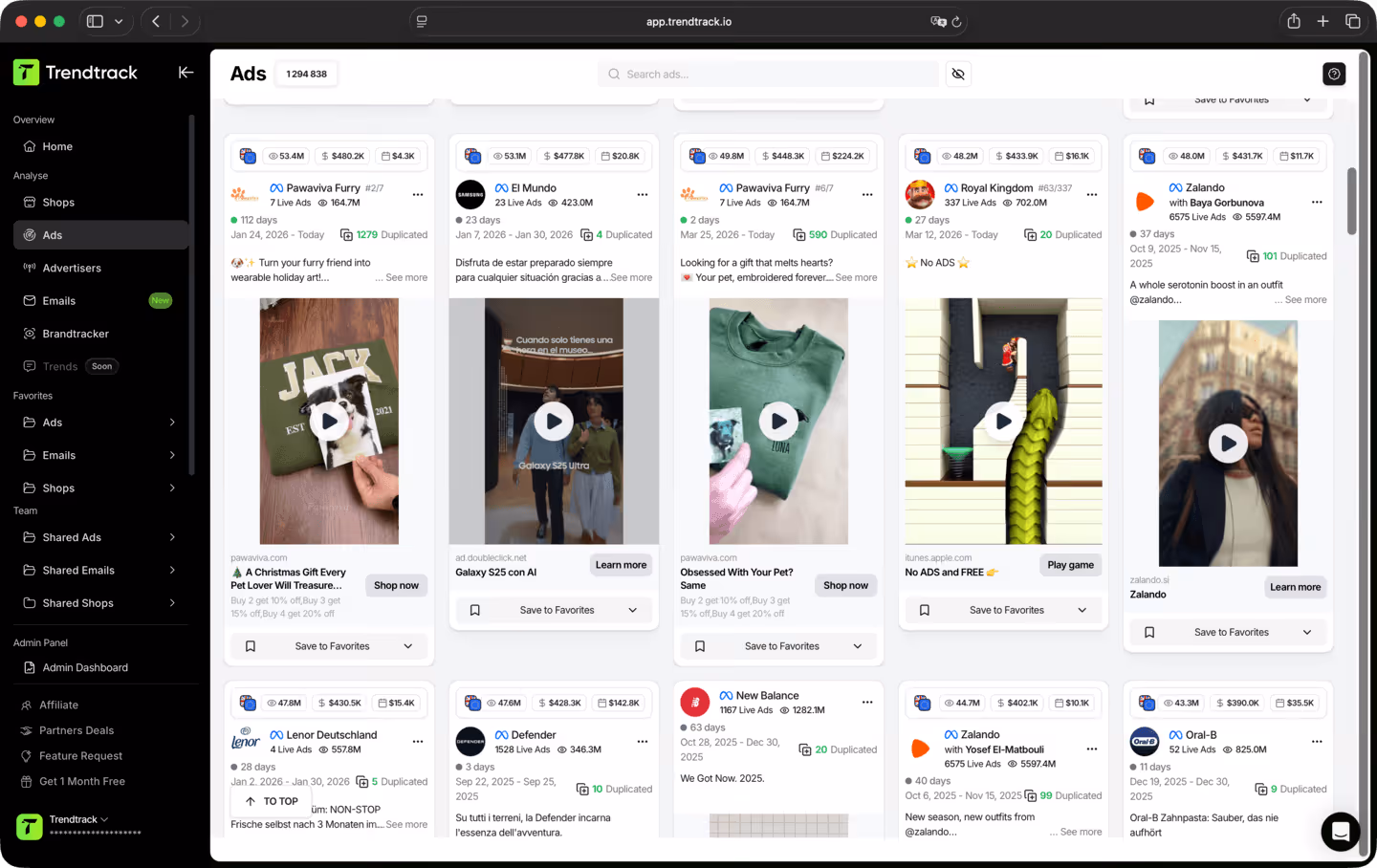Screen dimensions: 1377x868
Task: Click the TO TOP button
Action: pos(271,801)
